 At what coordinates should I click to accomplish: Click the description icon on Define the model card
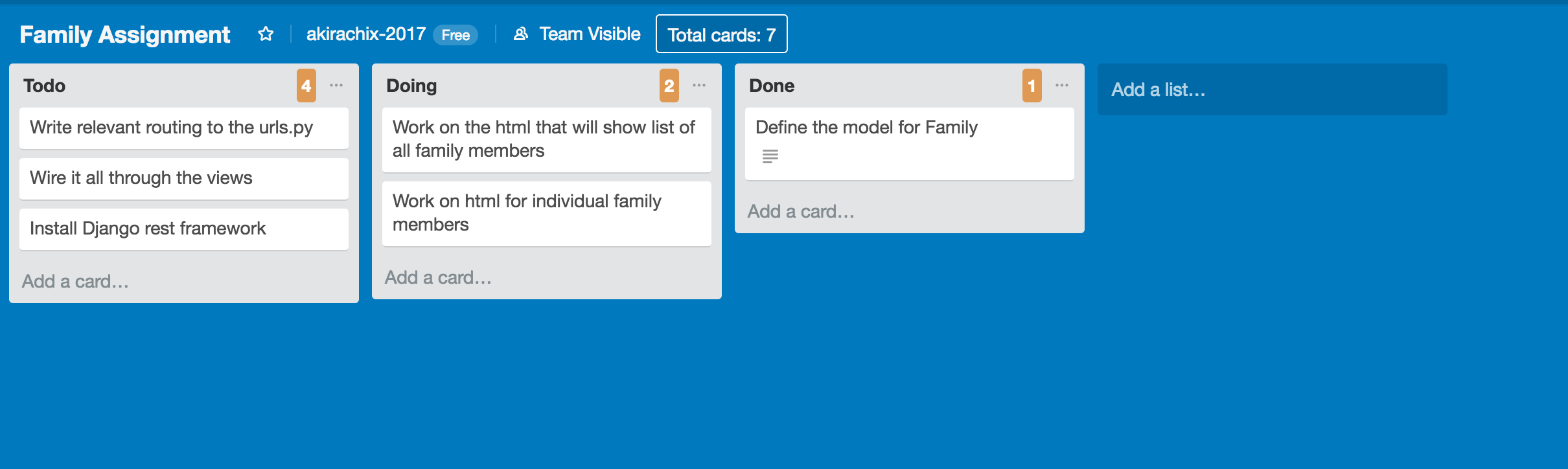click(770, 156)
